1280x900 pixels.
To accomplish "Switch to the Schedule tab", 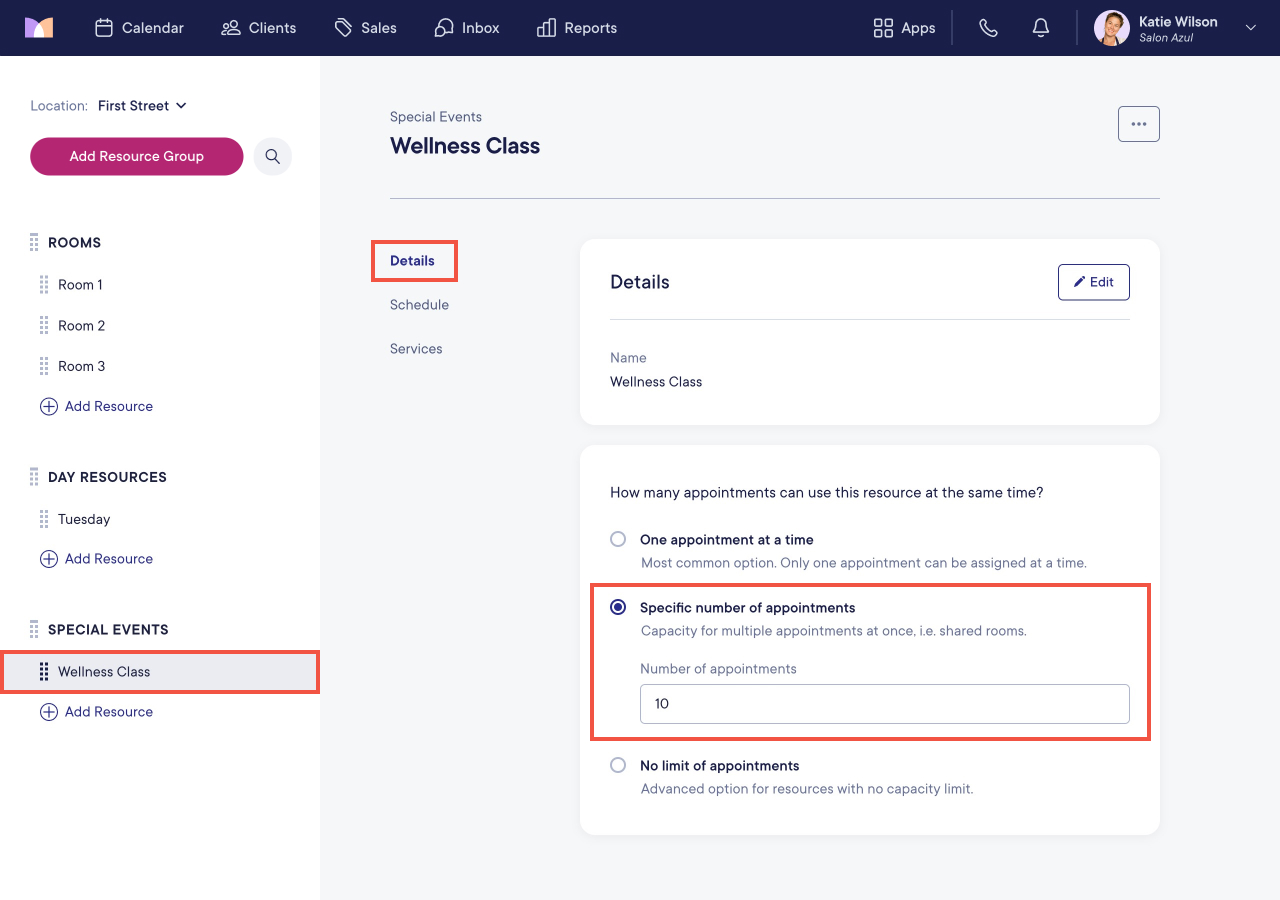I will [419, 305].
